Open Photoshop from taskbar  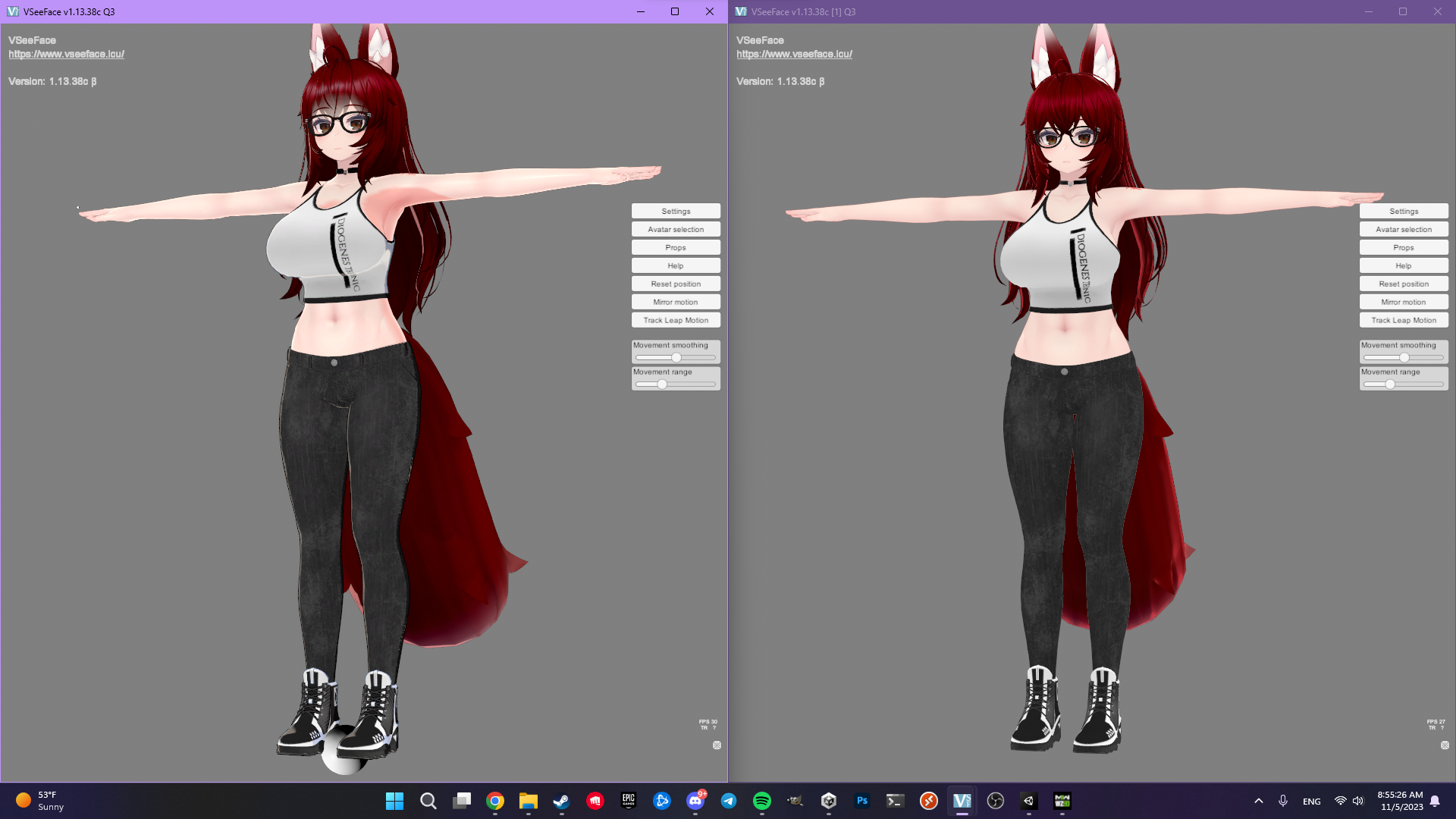tap(862, 801)
